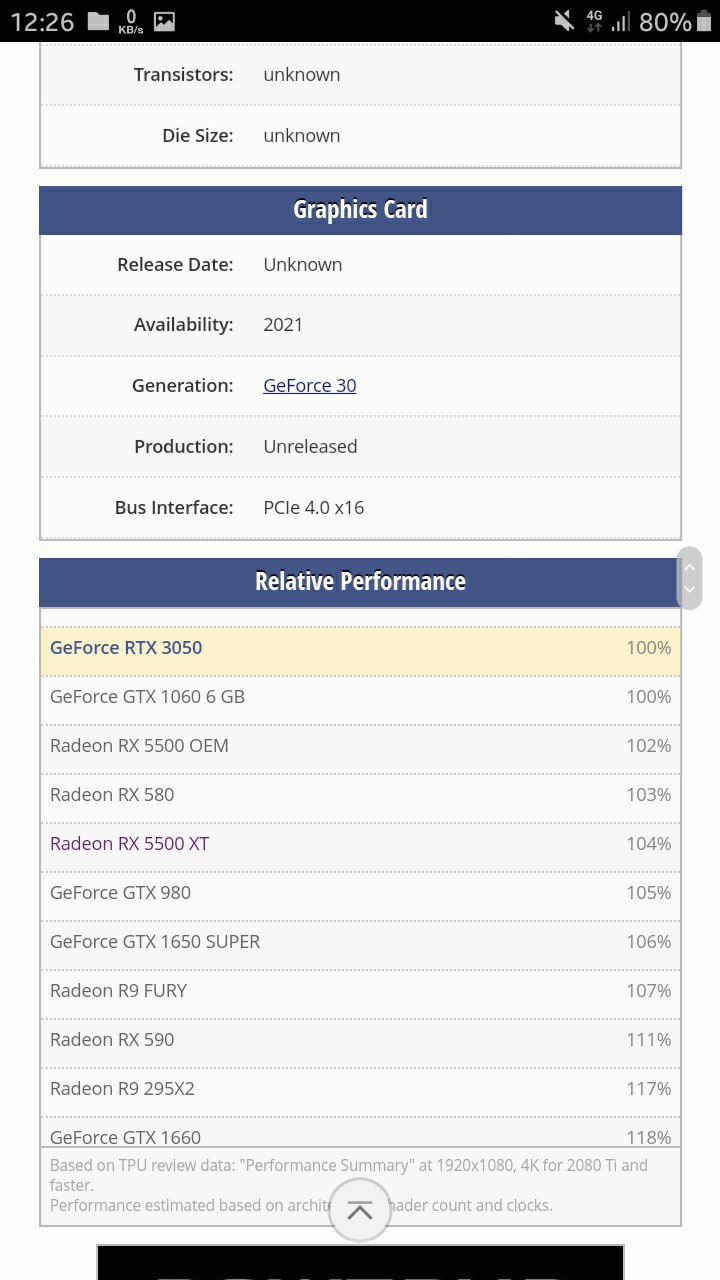720x1280 pixels.
Task: Tap the Availability label
Action: tap(184, 324)
